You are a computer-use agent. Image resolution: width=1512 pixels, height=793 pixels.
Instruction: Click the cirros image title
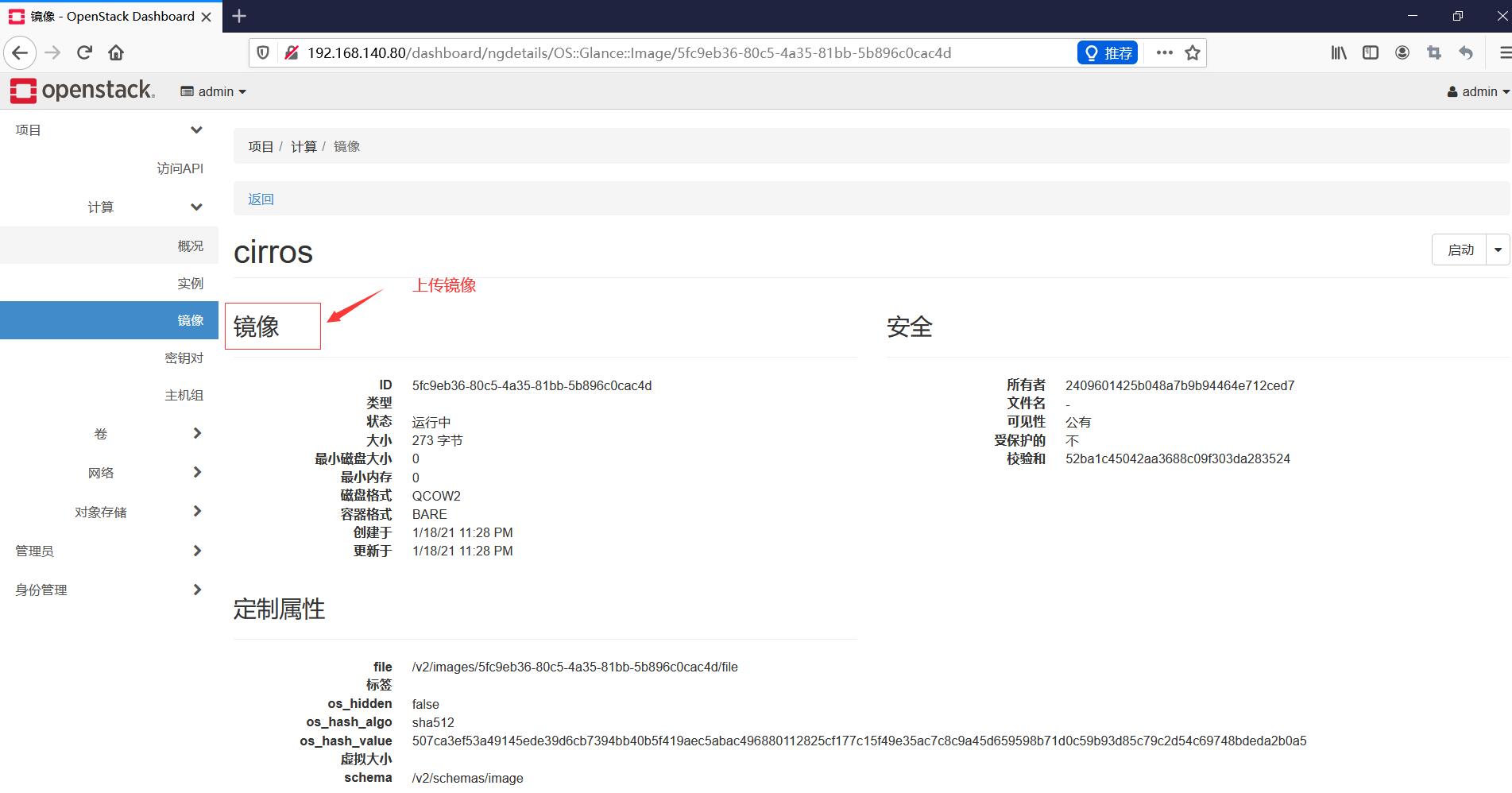click(273, 253)
